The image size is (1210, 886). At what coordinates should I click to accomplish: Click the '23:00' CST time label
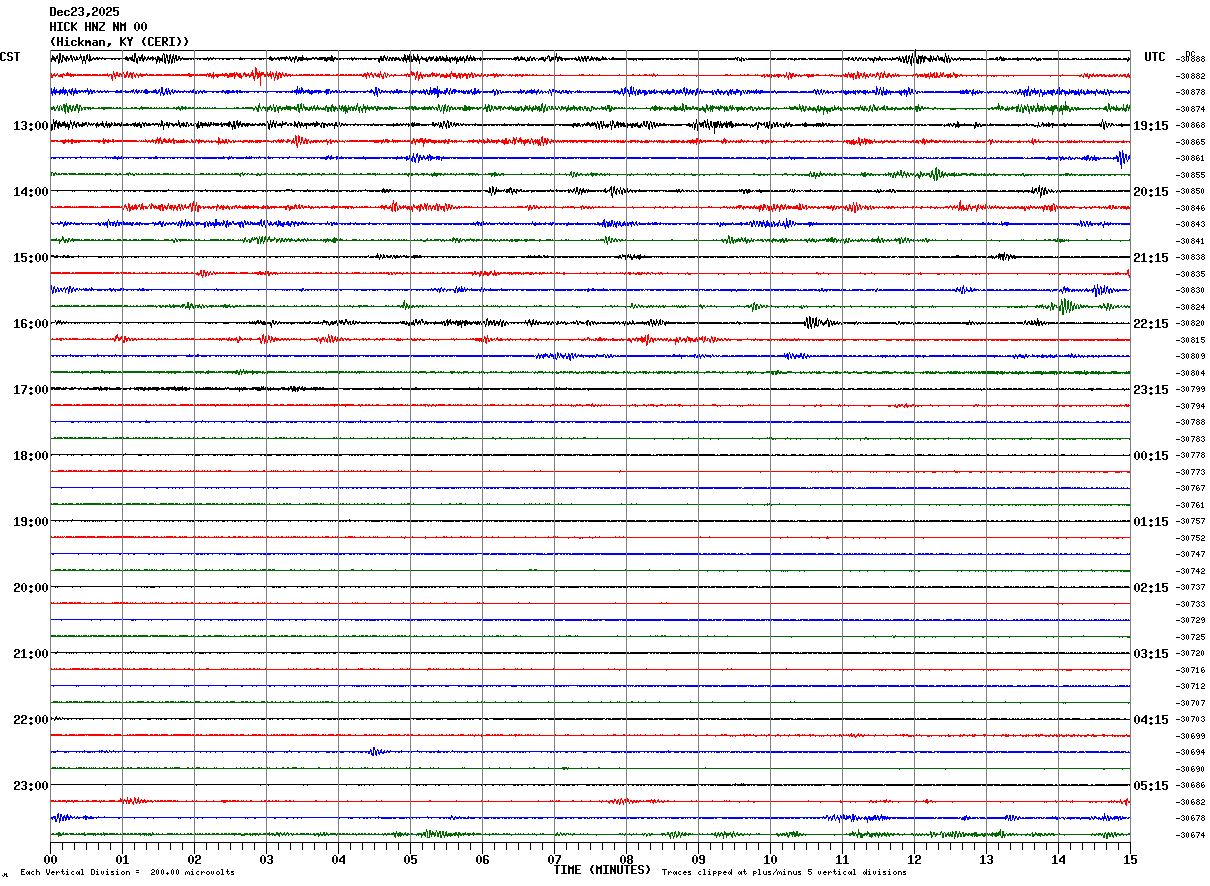pos(30,786)
